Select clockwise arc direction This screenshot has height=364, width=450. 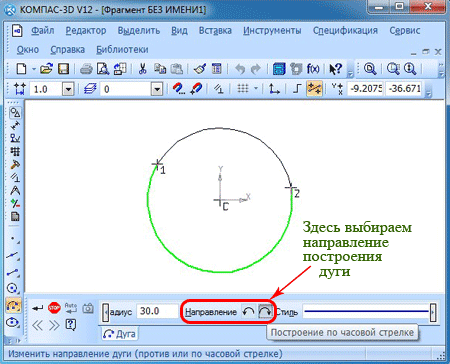click(x=265, y=312)
